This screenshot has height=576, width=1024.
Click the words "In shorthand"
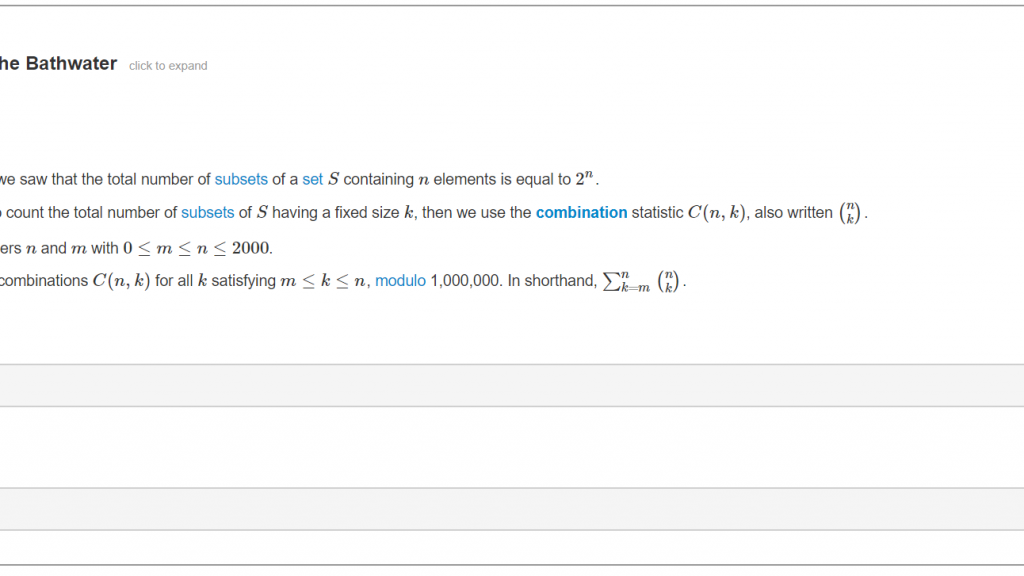(552, 281)
